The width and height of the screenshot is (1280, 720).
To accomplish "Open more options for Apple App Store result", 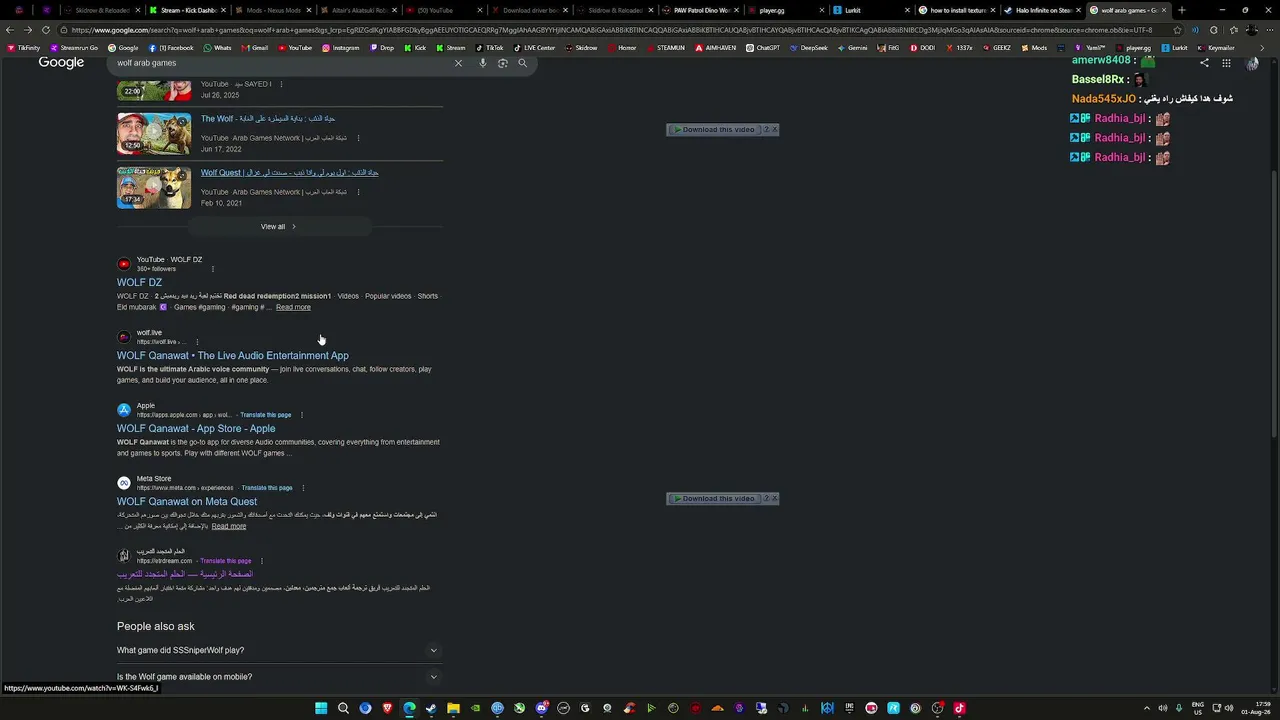I will pyautogui.click(x=301, y=415).
